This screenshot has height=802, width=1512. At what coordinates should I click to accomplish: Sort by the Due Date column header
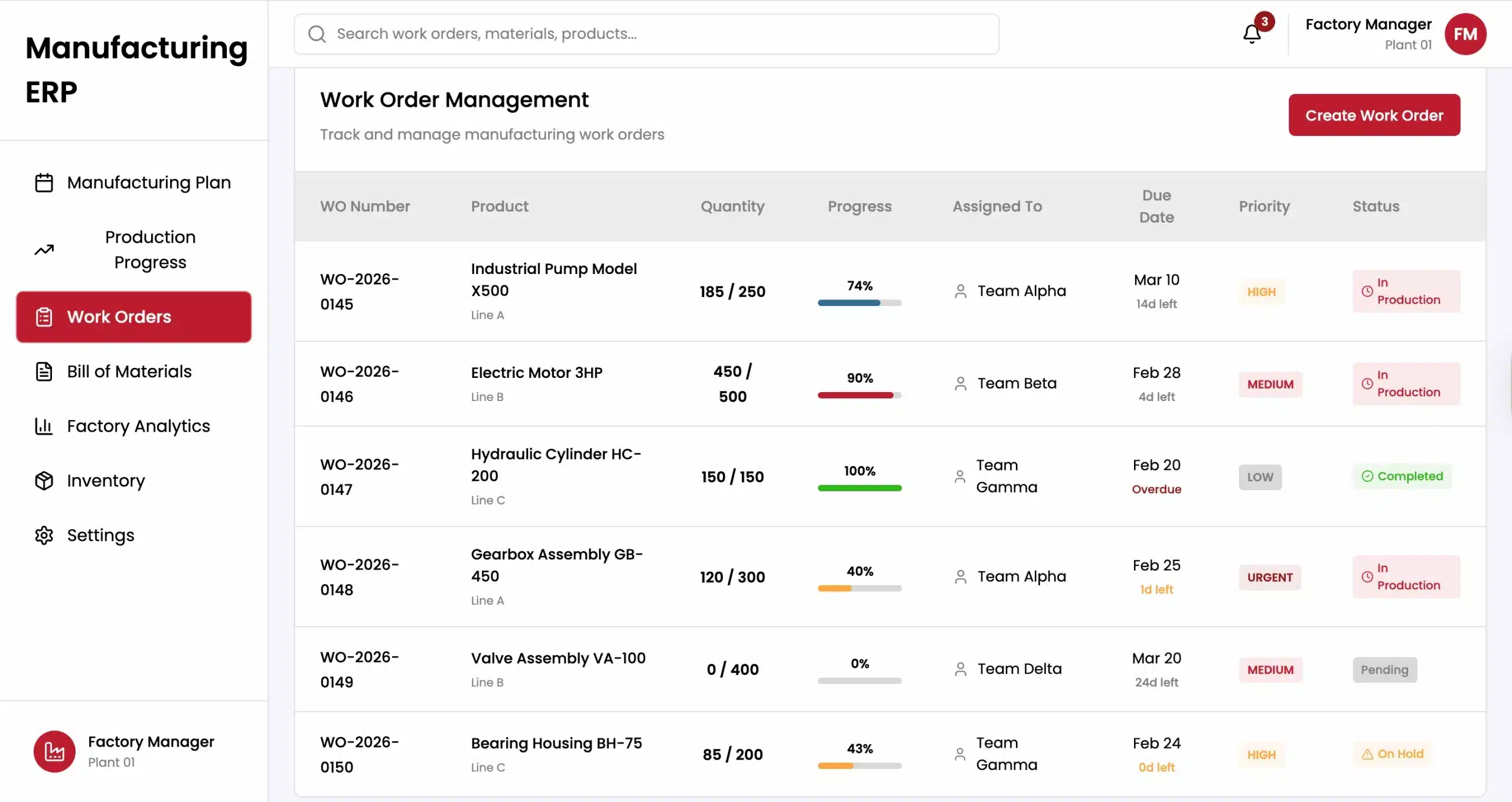click(x=1156, y=206)
